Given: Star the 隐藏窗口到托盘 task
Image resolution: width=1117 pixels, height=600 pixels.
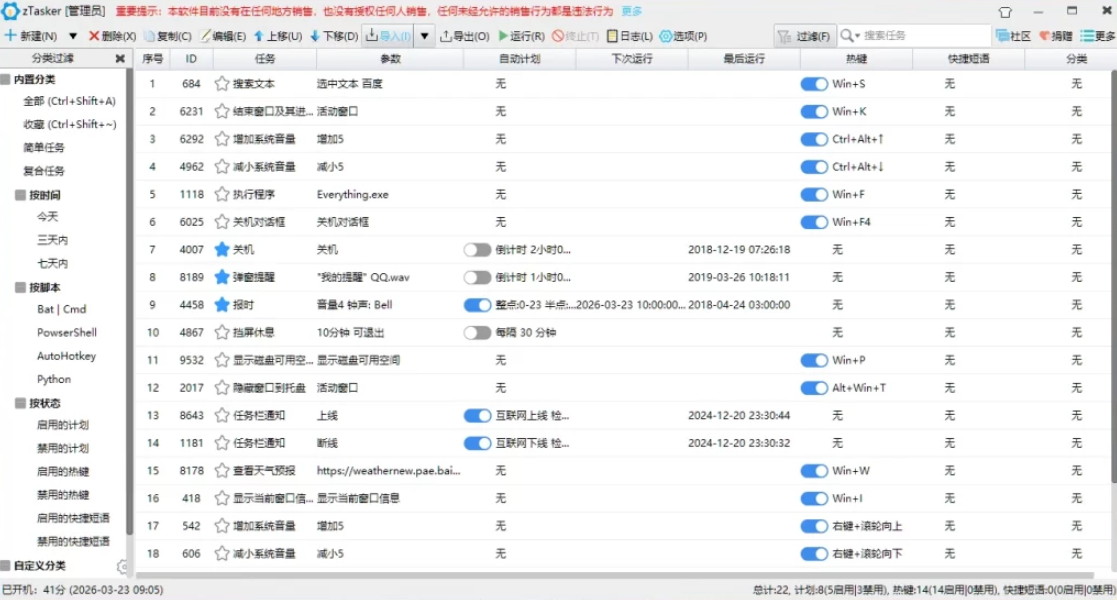Looking at the screenshot, I should point(222,388).
